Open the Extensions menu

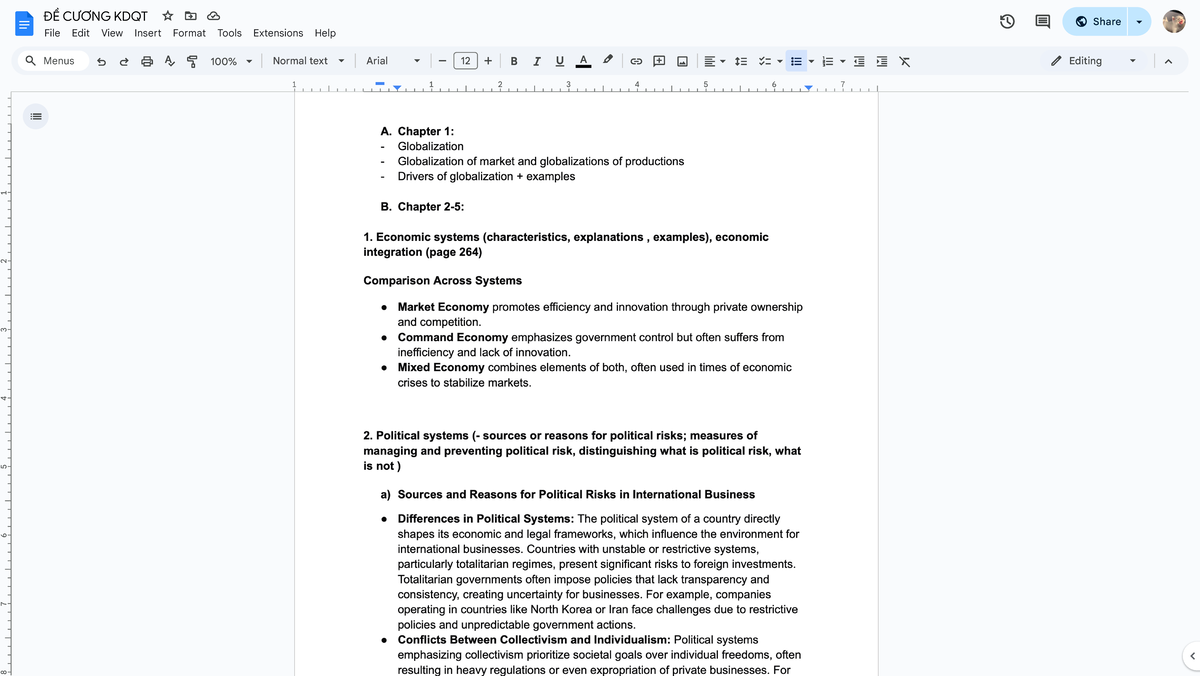tap(277, 32)
